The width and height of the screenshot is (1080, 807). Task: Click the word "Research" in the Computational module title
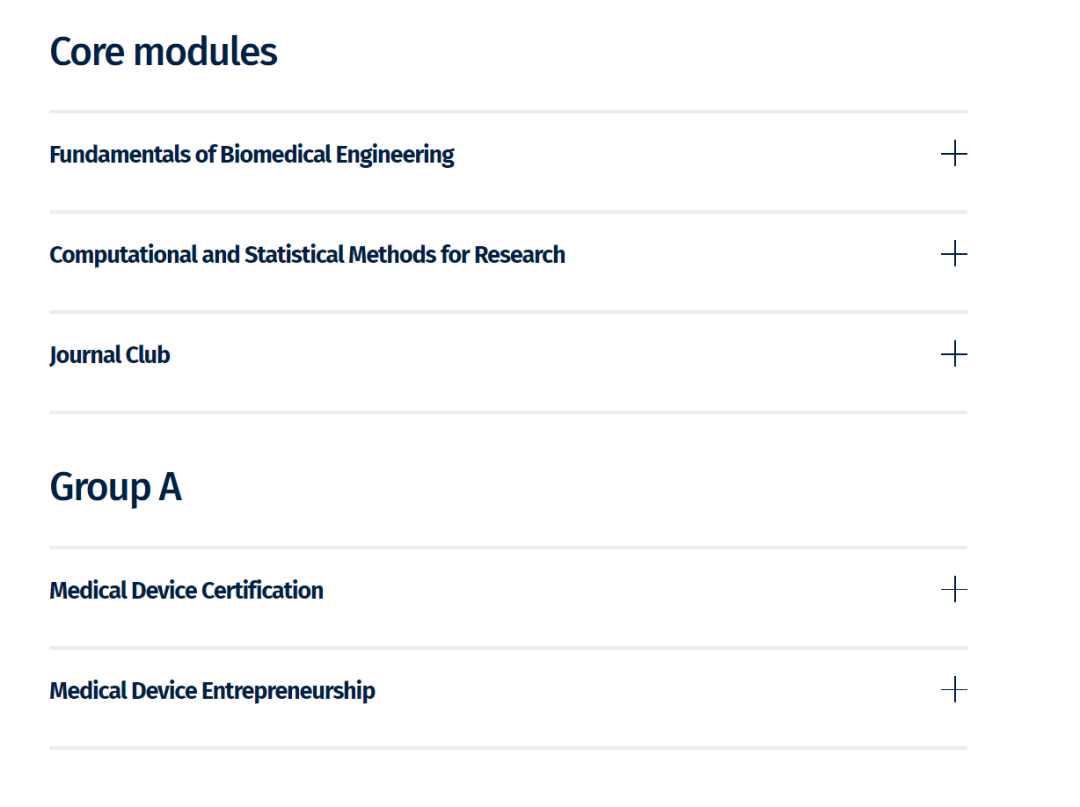[x=519, y=255]
